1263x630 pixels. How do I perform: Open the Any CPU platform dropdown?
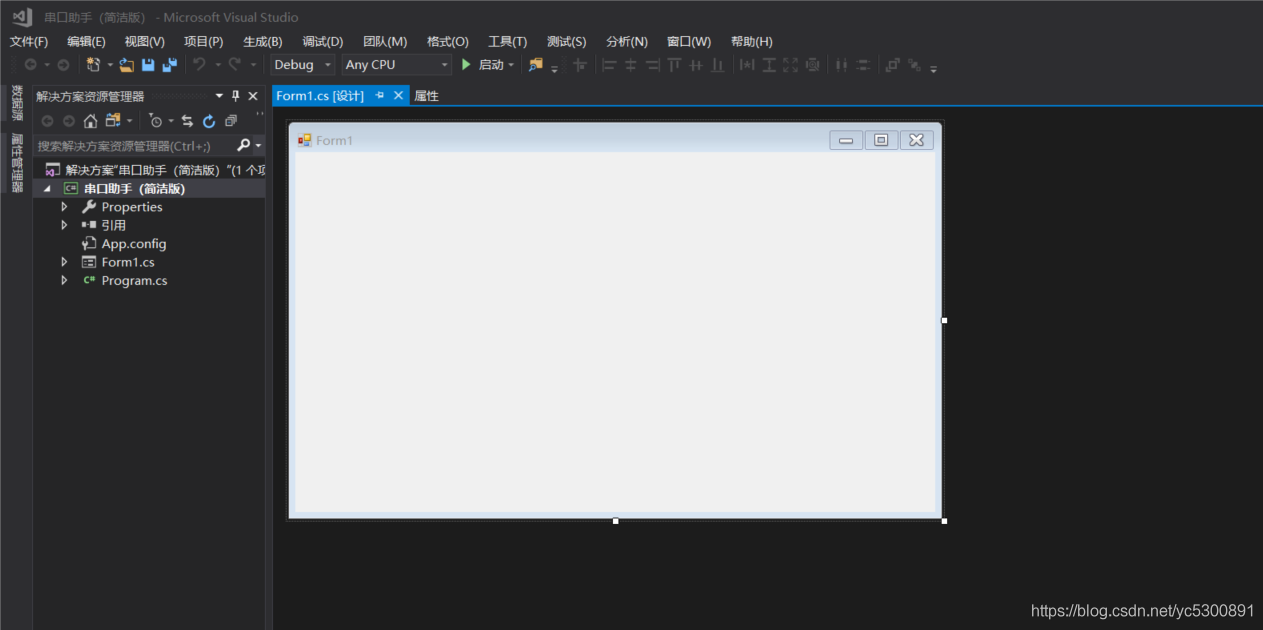(445, 65)
